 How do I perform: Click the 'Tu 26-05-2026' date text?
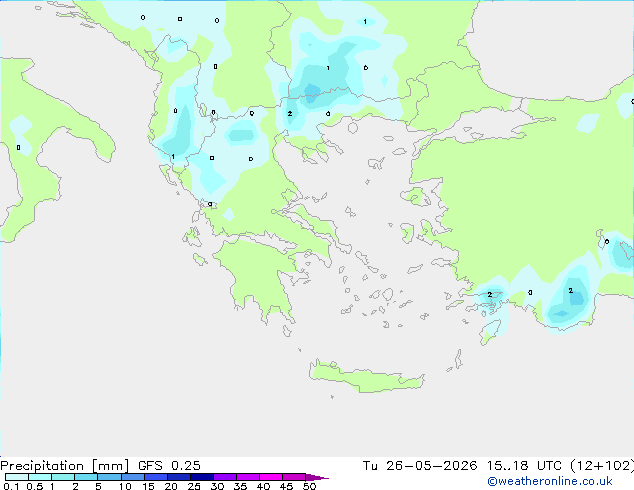coord(420,466)
